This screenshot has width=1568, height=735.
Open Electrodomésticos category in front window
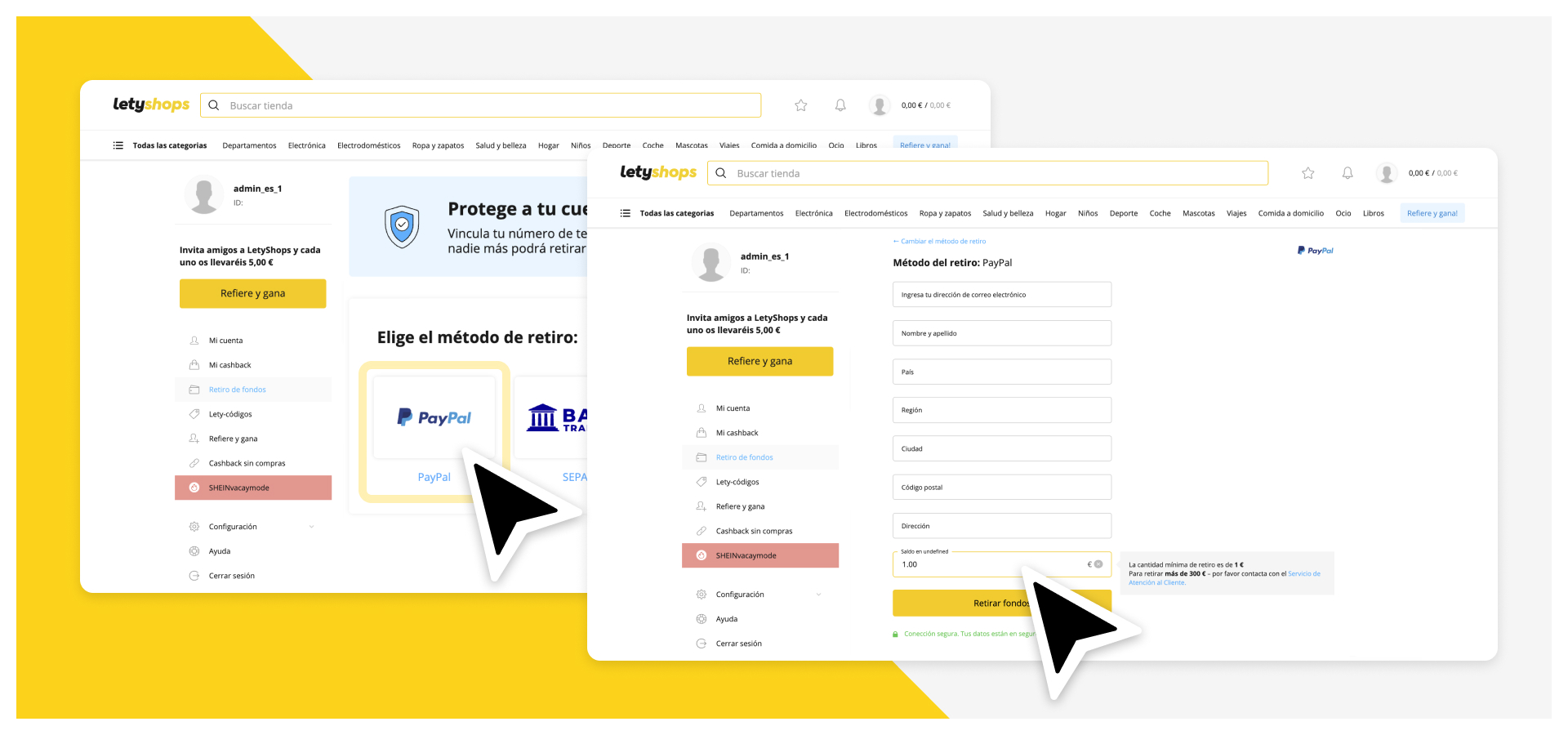(875, 213)
